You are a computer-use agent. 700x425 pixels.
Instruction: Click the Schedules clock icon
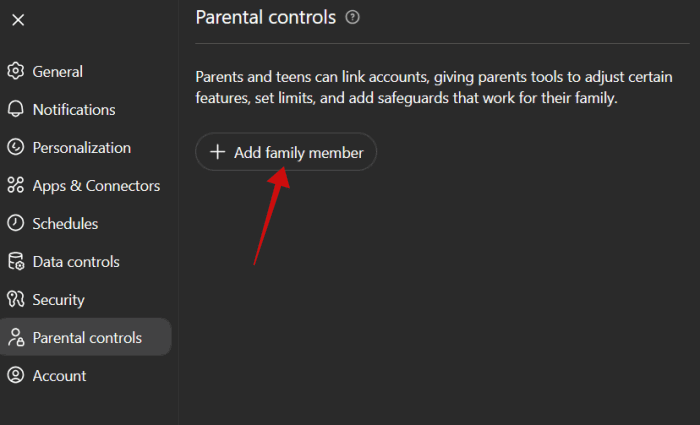point(15,223)
